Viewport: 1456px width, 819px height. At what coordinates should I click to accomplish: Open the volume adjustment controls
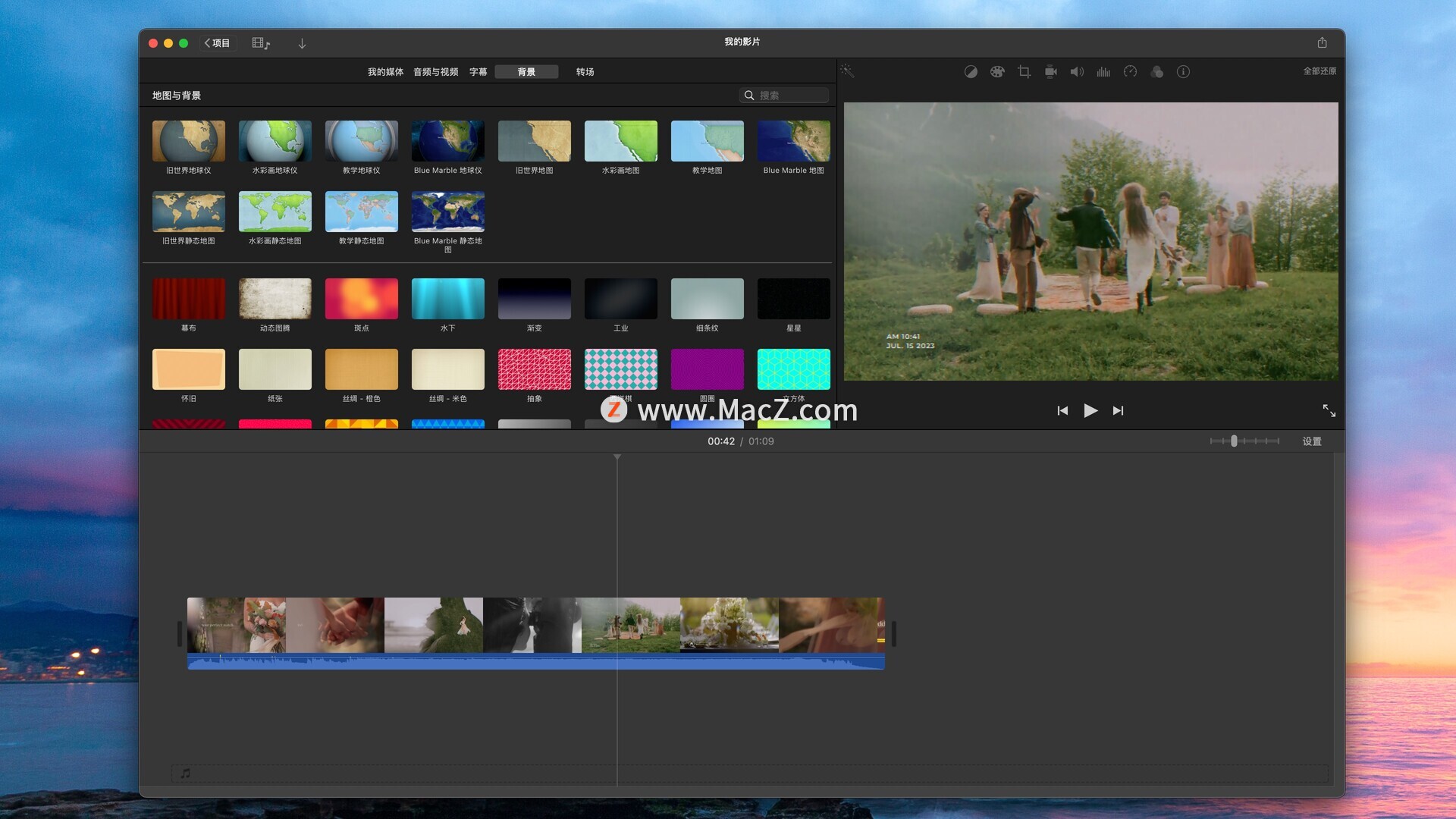pyautogui.click(x=1077, y=72)
